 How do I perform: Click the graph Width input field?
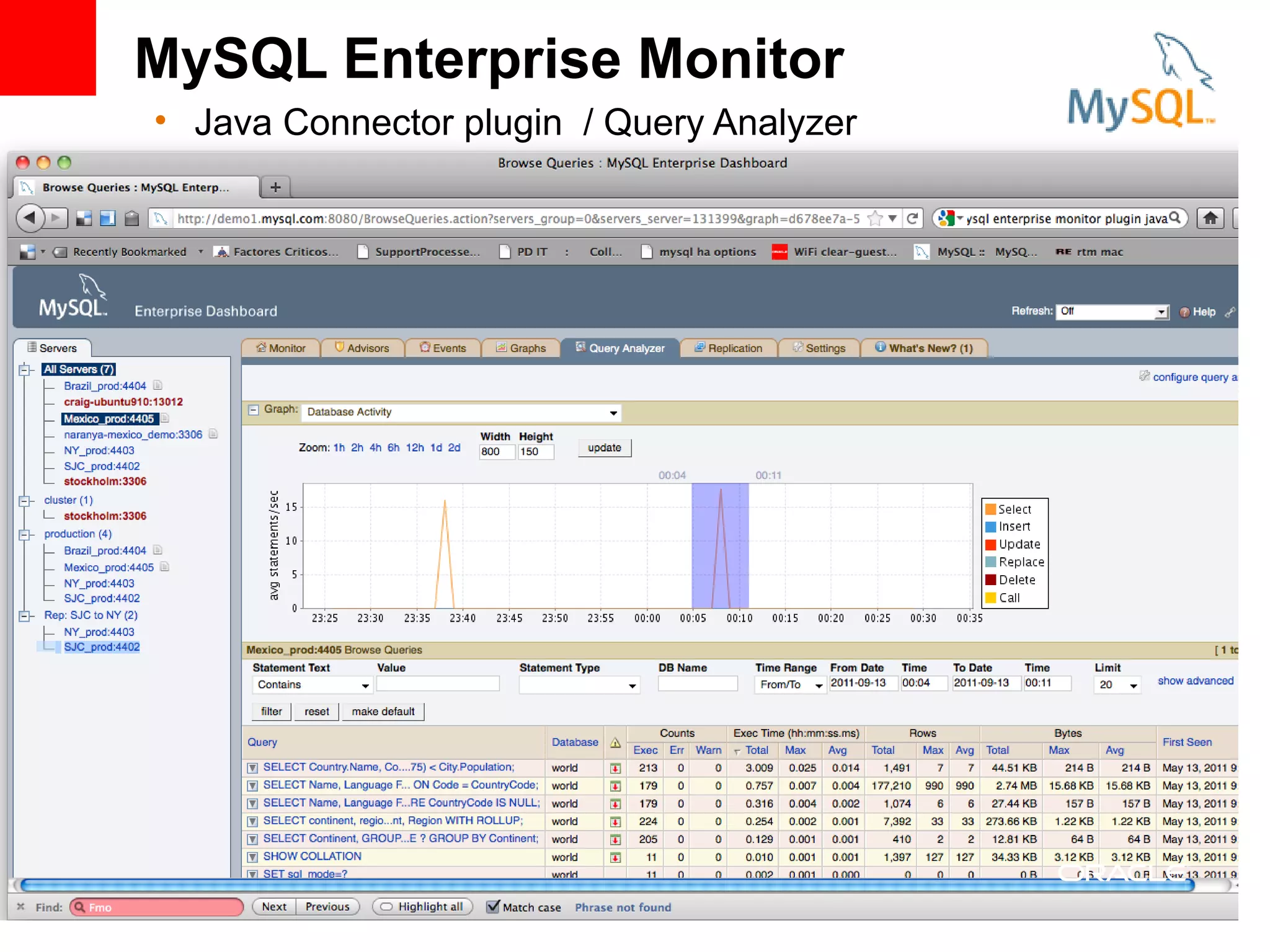[497, 451]
